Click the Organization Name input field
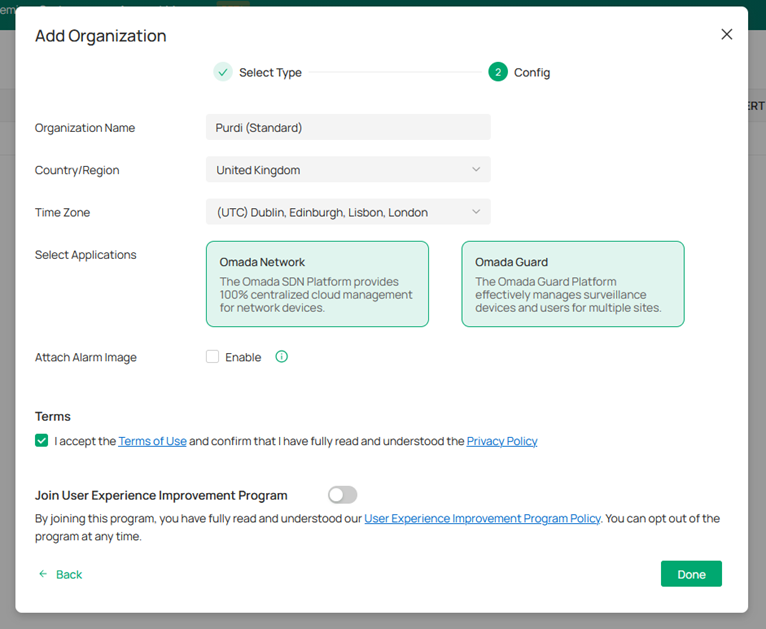Screen dimensions: 766x629 click(x=347, y=127)
